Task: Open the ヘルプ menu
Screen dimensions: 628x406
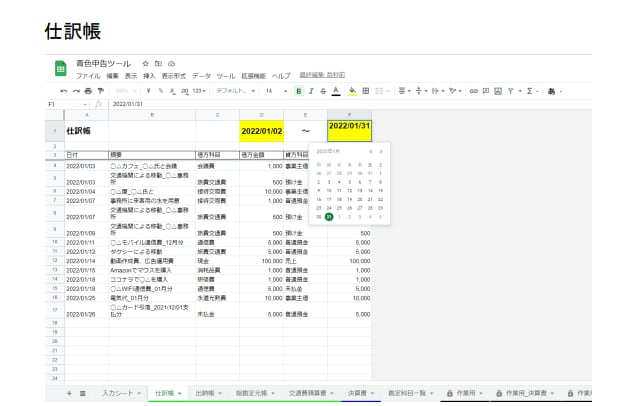Action: coord(281,76)
